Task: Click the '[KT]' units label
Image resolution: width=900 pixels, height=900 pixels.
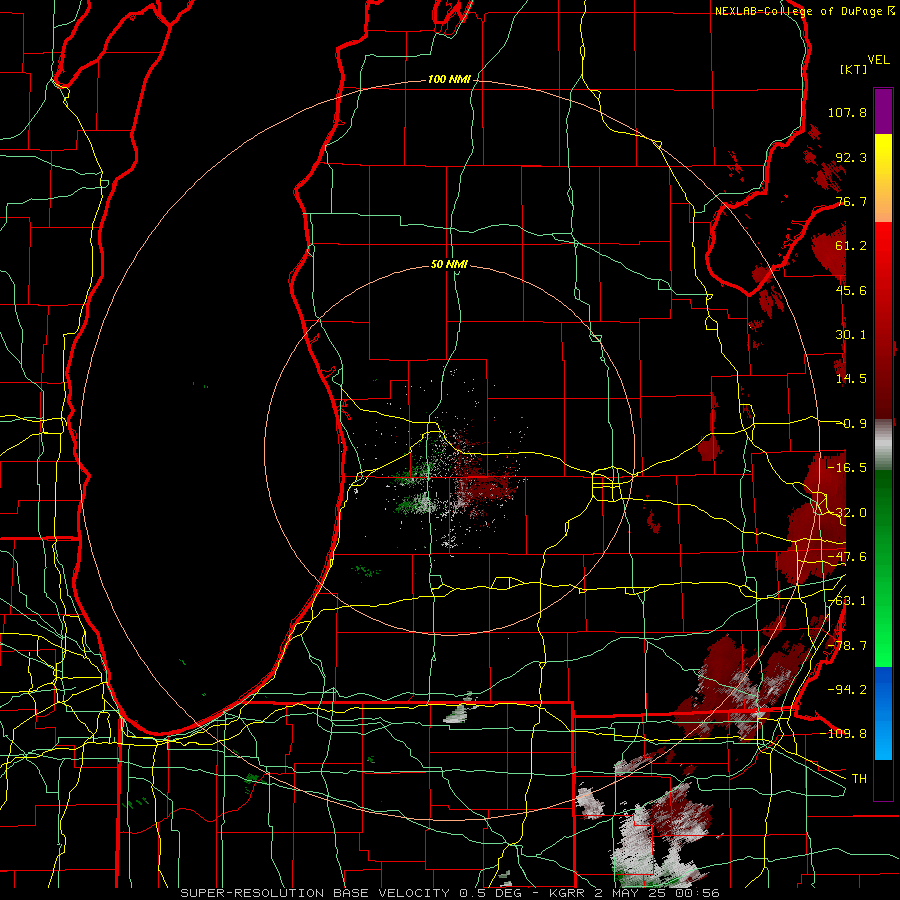Action: [x=853, y=69]
